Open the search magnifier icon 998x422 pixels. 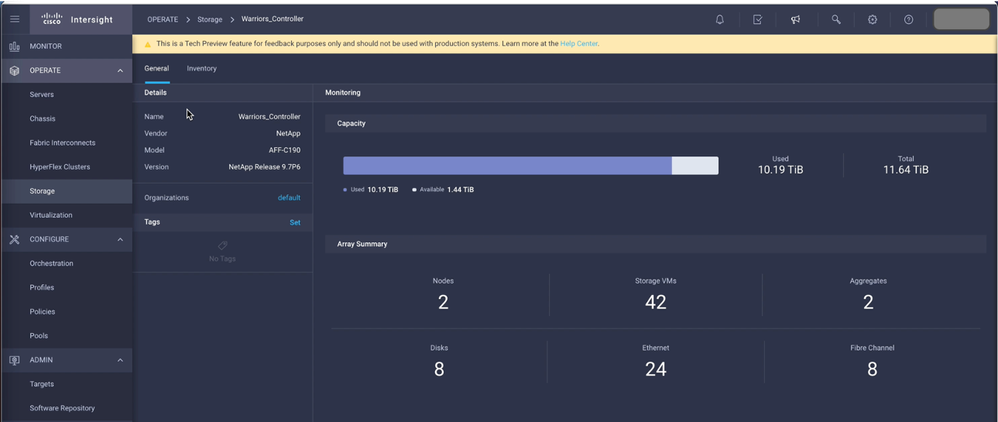point(836,20)
